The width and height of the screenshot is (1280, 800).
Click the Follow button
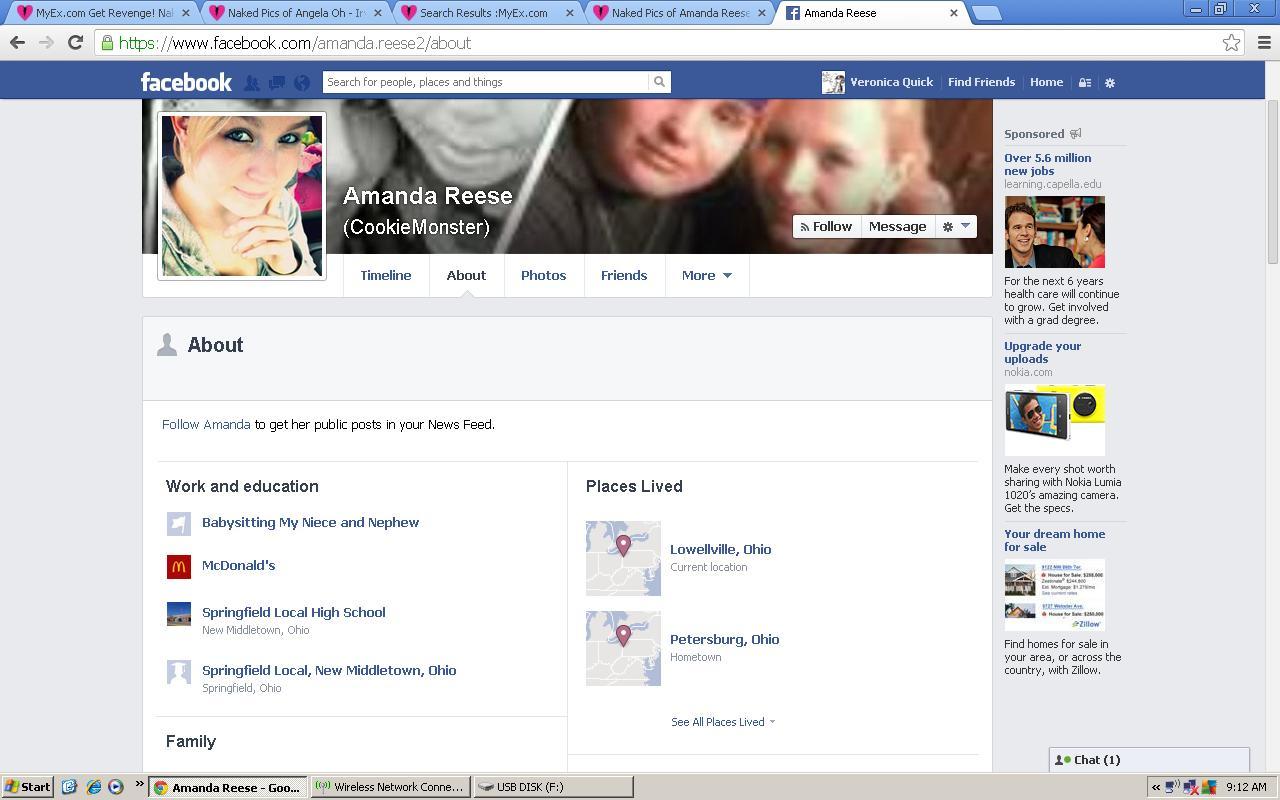[x=826, y=227]
